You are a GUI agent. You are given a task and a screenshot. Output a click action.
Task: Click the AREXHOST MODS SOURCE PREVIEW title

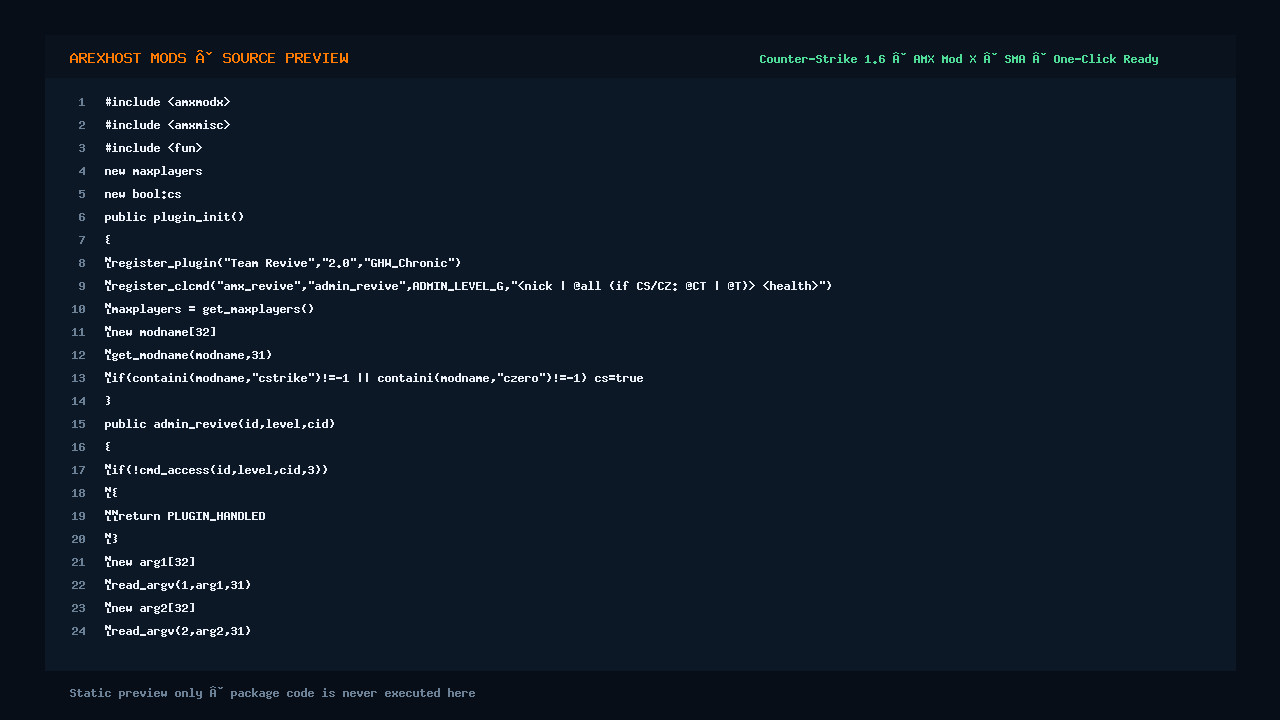[209, 58]
